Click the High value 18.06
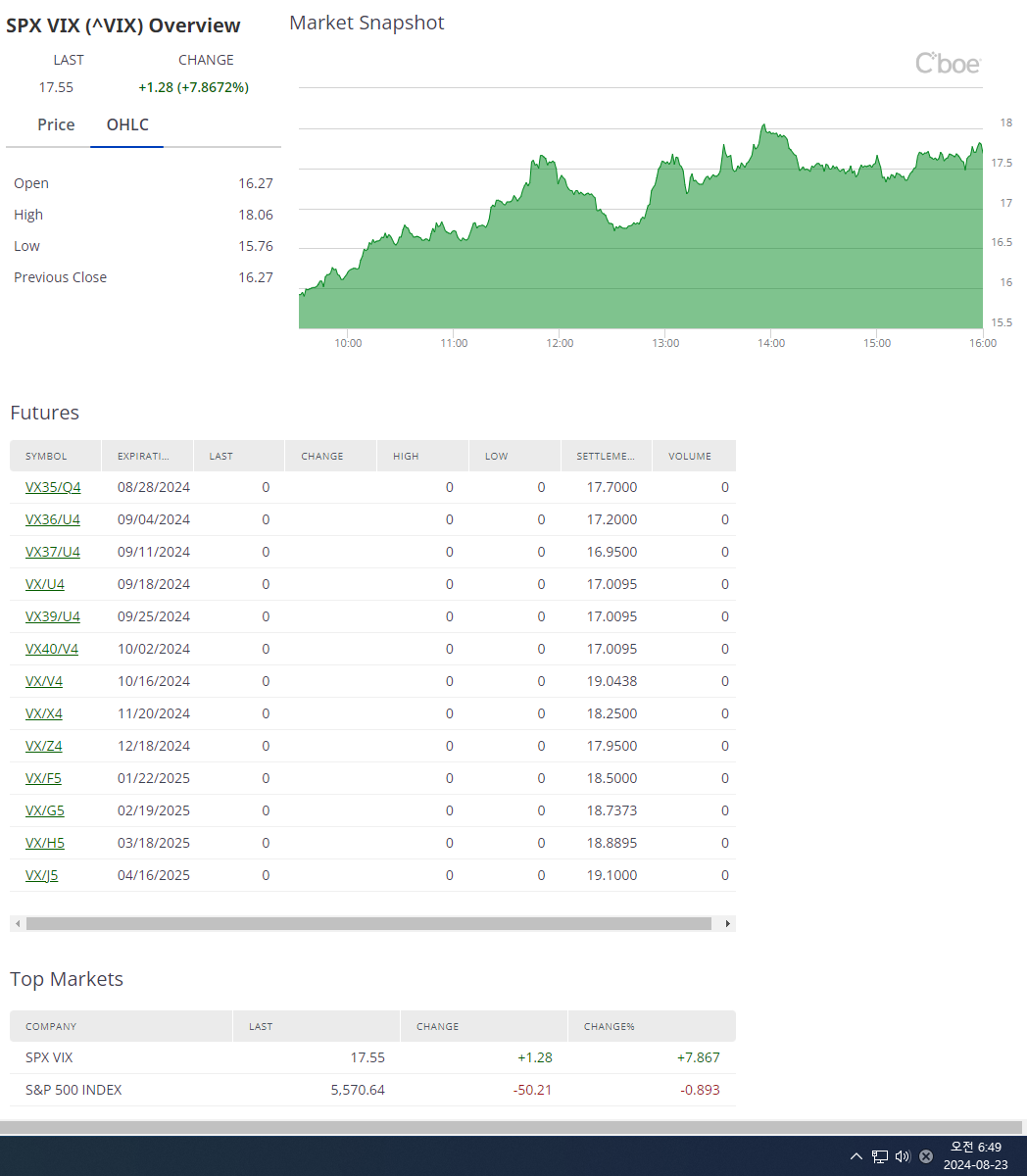1027x1176 pixels. click(x=256, y=215)
